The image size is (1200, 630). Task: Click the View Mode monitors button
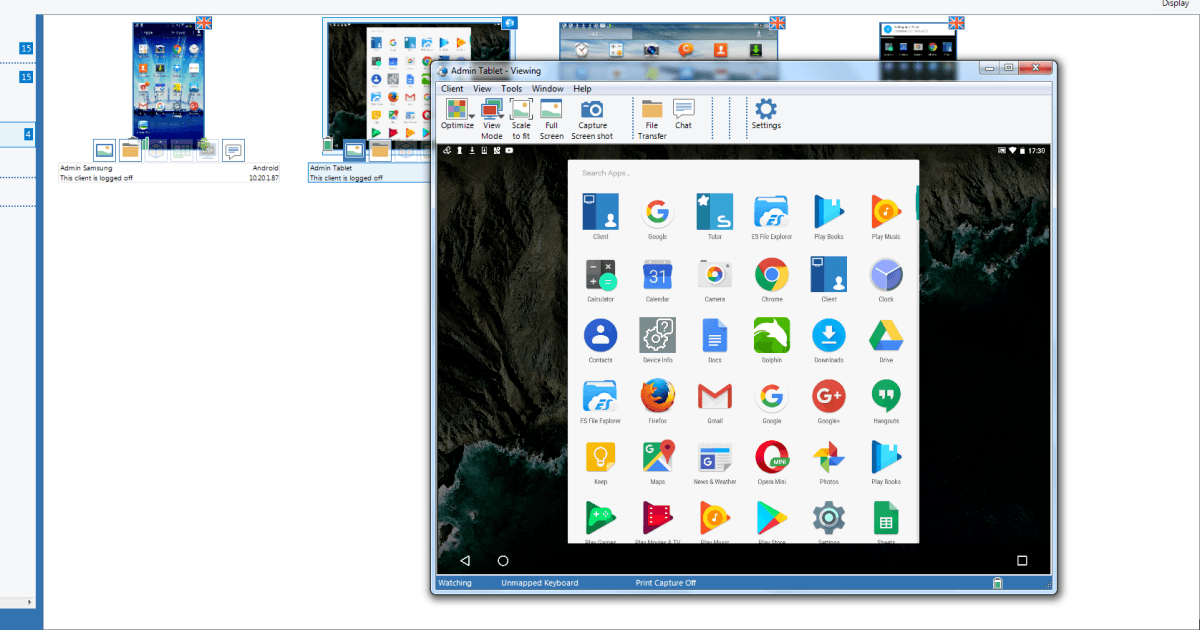(x=492, y=108)
